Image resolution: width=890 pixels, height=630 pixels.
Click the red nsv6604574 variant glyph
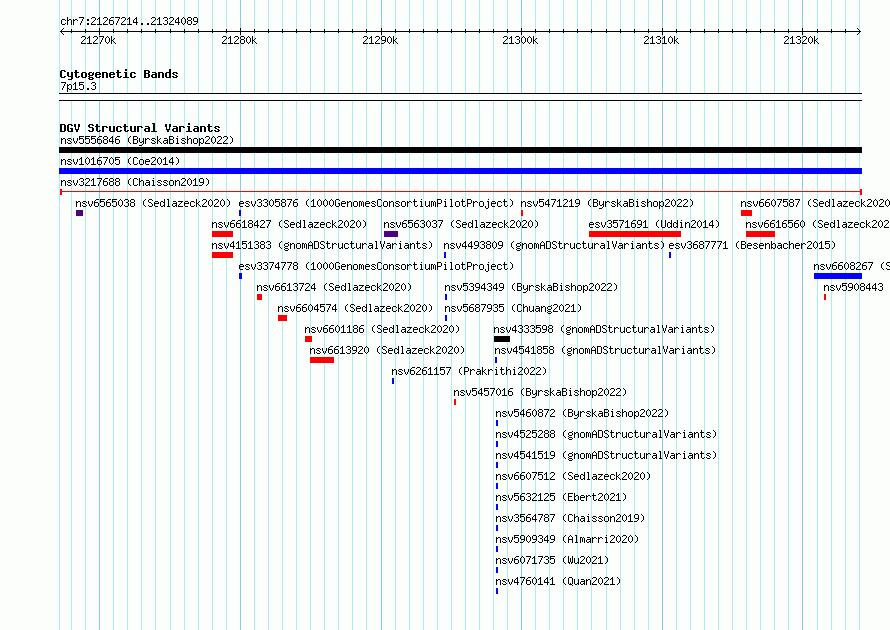tap(282, 318)
